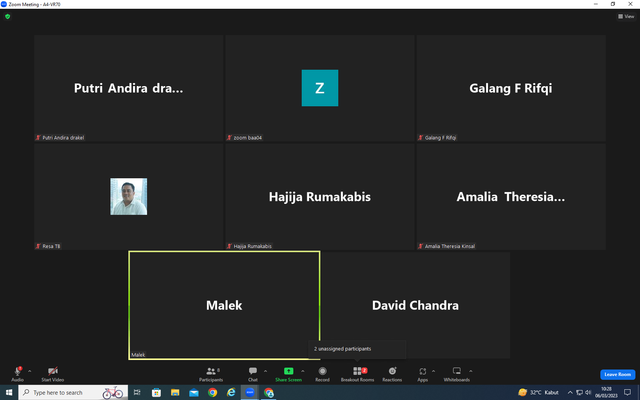
Task: Click the muted mic icon by Galang F Rifqi label
Action: (x=420, y=138)
